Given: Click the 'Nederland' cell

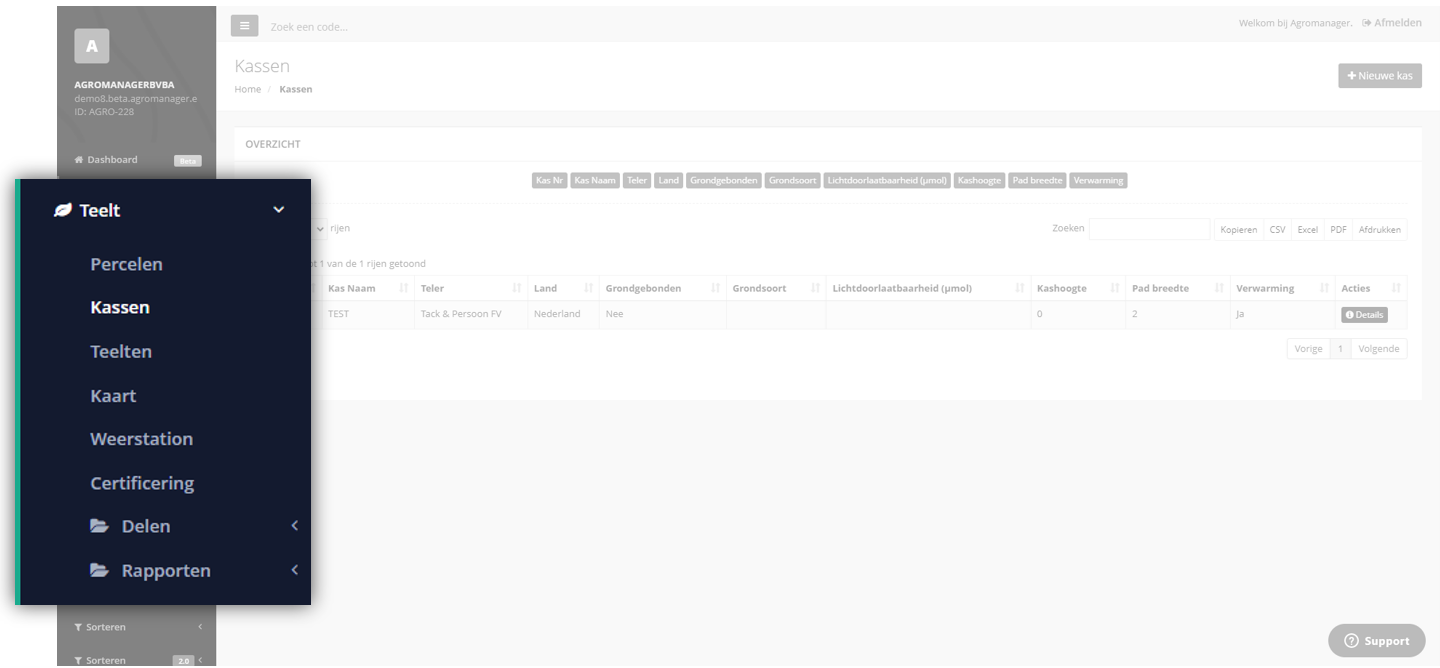Looking at the screenshot, I should (564, 314).
